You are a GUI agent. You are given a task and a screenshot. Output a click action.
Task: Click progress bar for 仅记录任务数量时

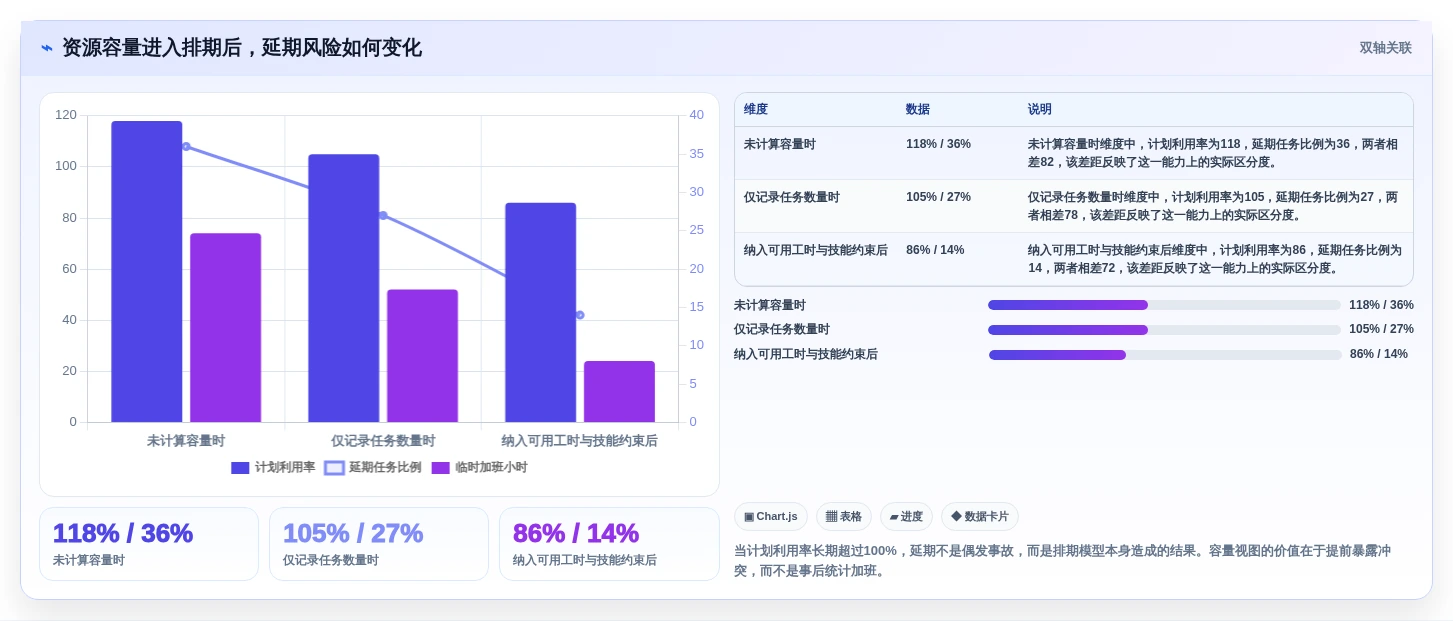pos(1164,330)
